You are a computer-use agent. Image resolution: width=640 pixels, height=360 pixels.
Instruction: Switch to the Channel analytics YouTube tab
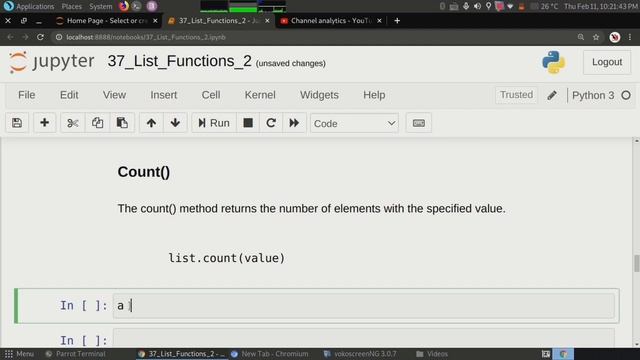click(331, 21)
